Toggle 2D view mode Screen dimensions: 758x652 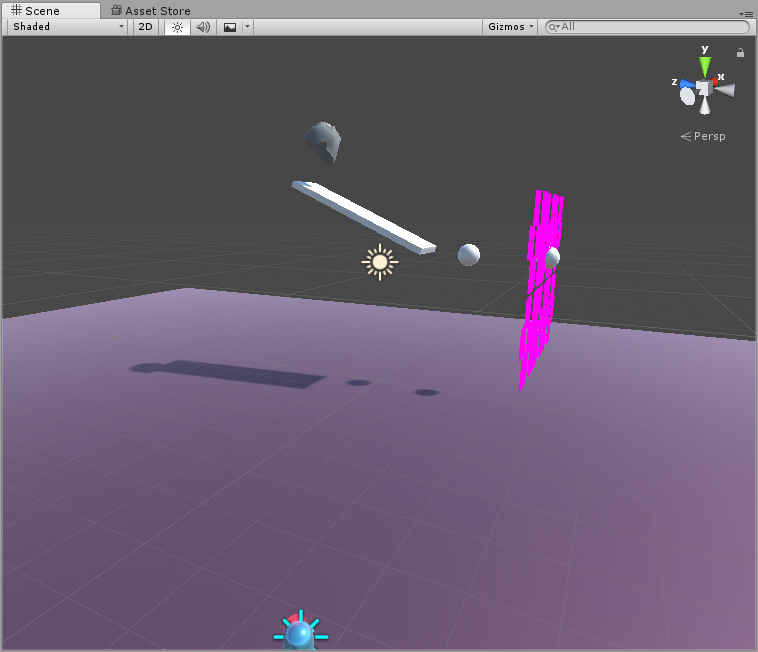145,27
